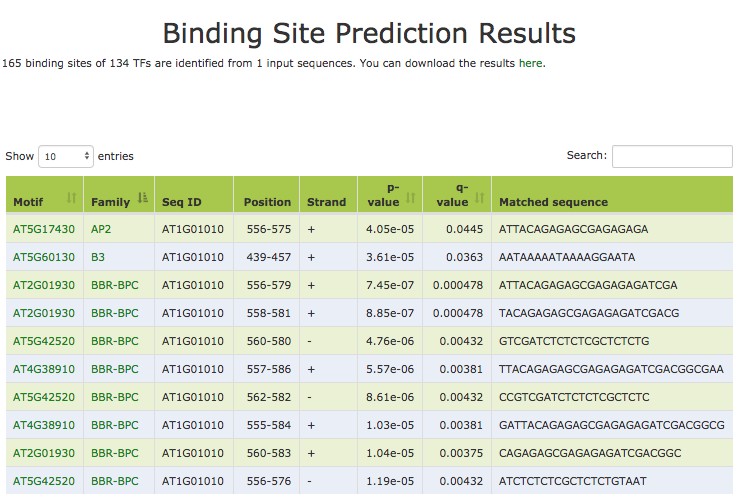
Task: Sort by p-value using its sort icon
Action: pos(411,198)
